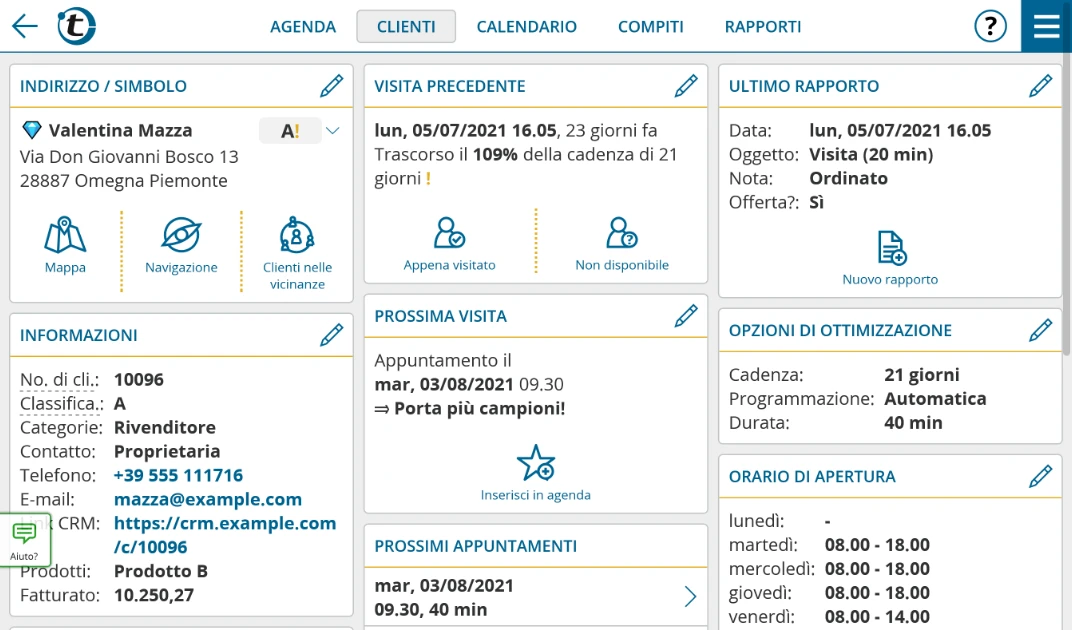This screenshot has width=1072, height=630.
Task: Open the Aiuto? chat widget
Action: pos(24,540)
